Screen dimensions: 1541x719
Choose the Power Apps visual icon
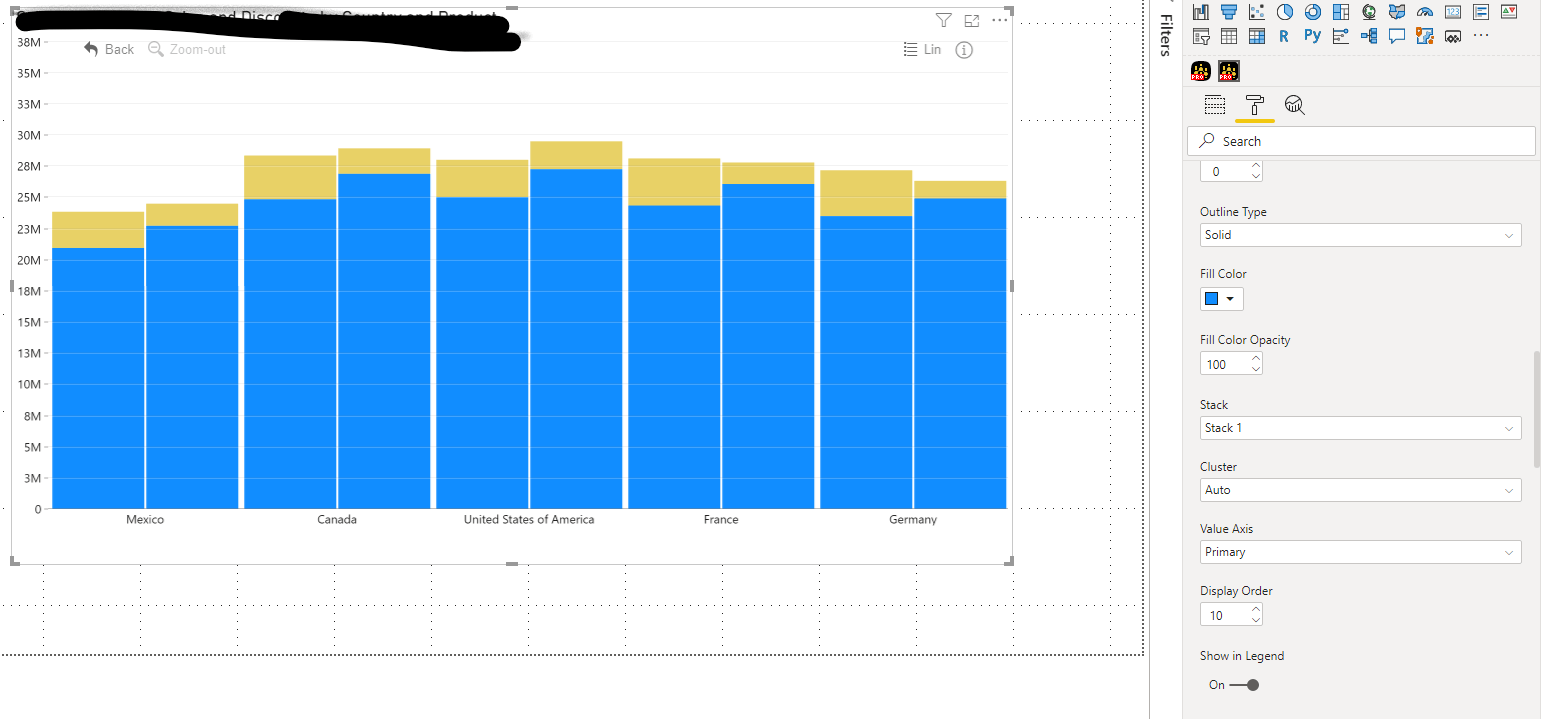pos(1453,36)
